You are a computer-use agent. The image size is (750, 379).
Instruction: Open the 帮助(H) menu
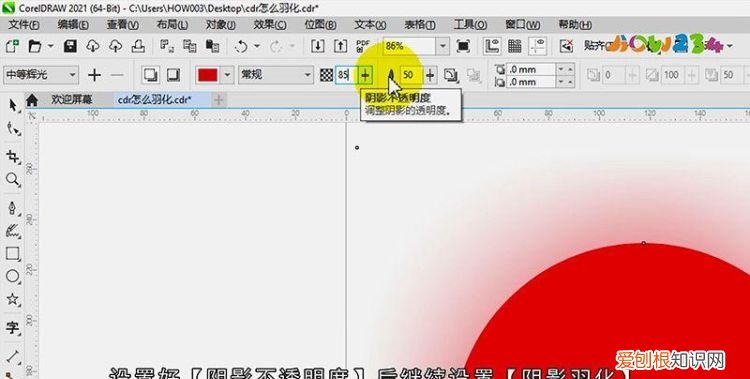575,25
